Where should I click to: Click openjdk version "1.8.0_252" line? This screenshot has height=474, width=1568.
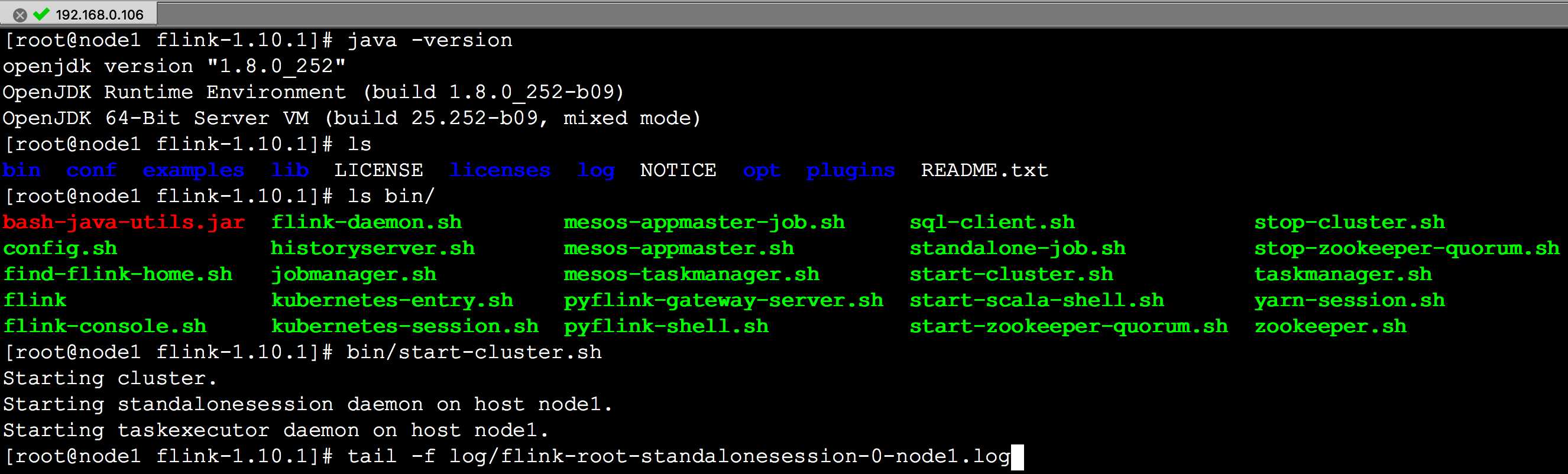tap(174, 67)
